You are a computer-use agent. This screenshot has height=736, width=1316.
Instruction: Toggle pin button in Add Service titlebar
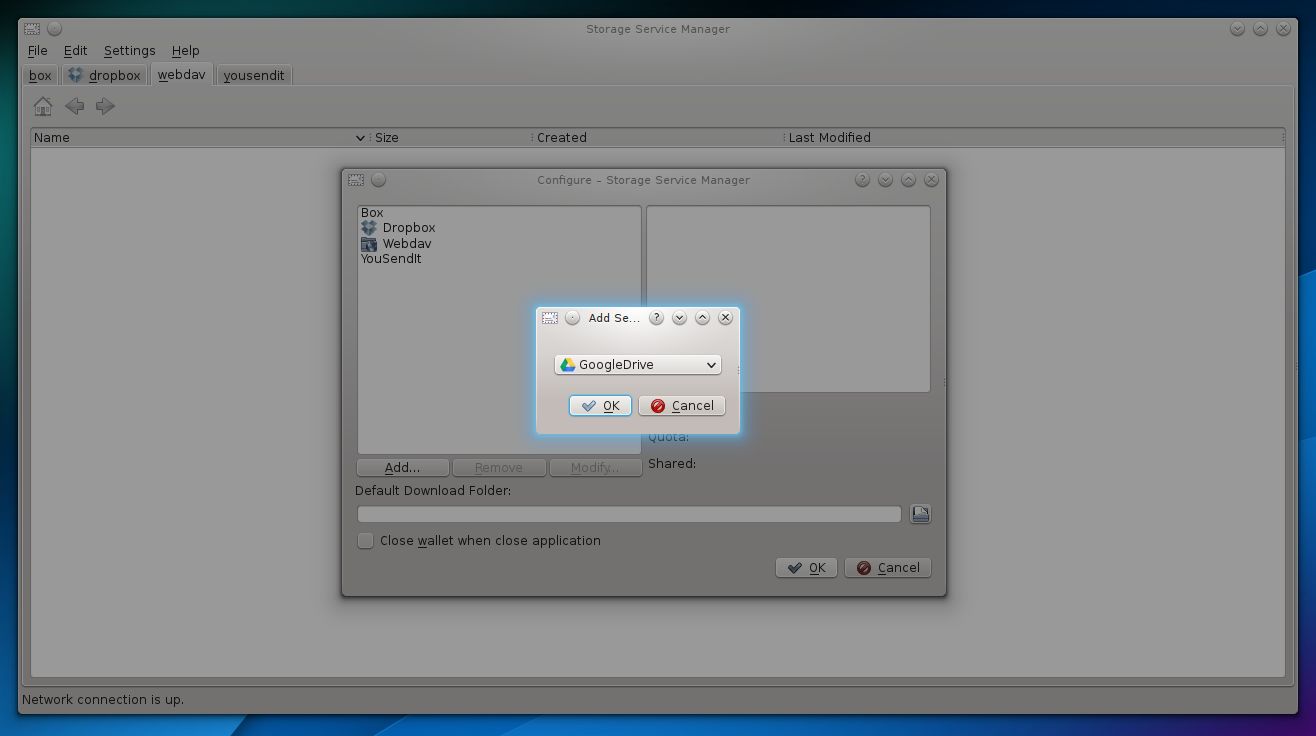(572, 318)
